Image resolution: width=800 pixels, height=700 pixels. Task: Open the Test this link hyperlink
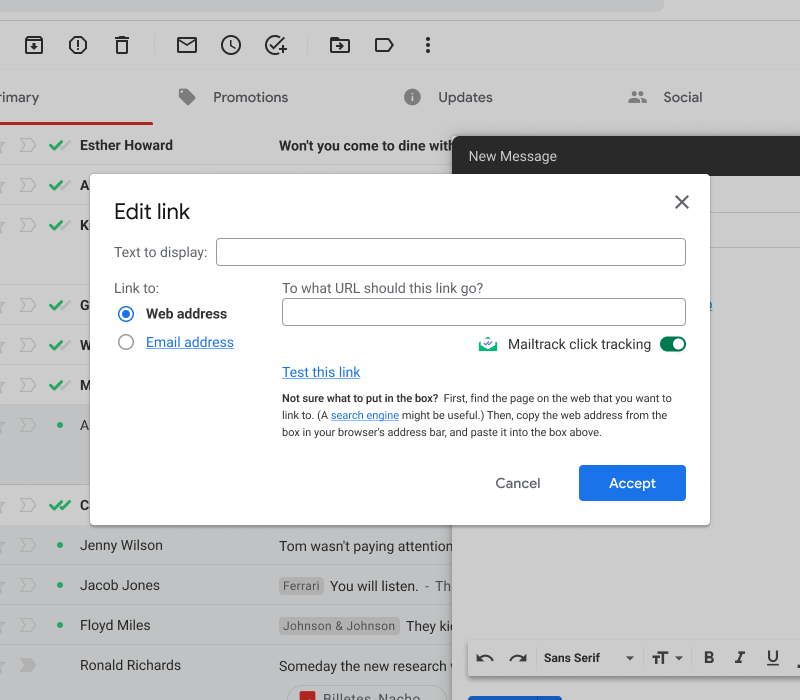[x=321, y=372]
